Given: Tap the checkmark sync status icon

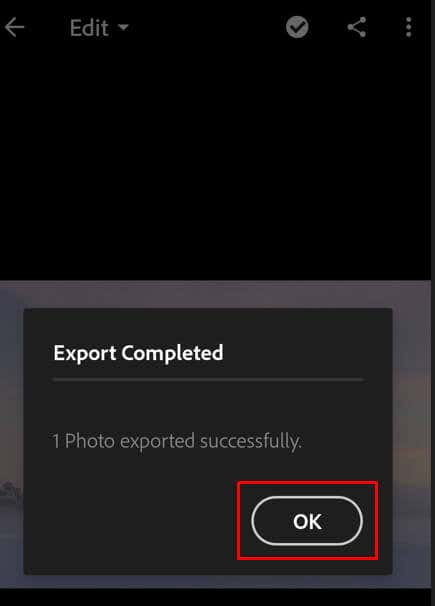Looking at the screenshot, I should 297,27.
